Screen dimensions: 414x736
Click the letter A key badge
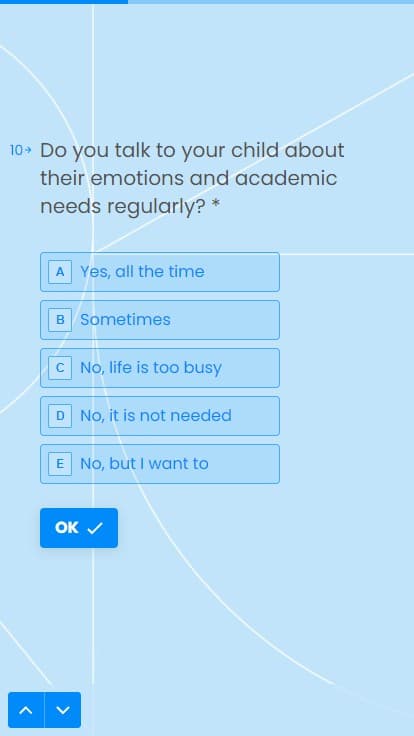coord(60,272)
